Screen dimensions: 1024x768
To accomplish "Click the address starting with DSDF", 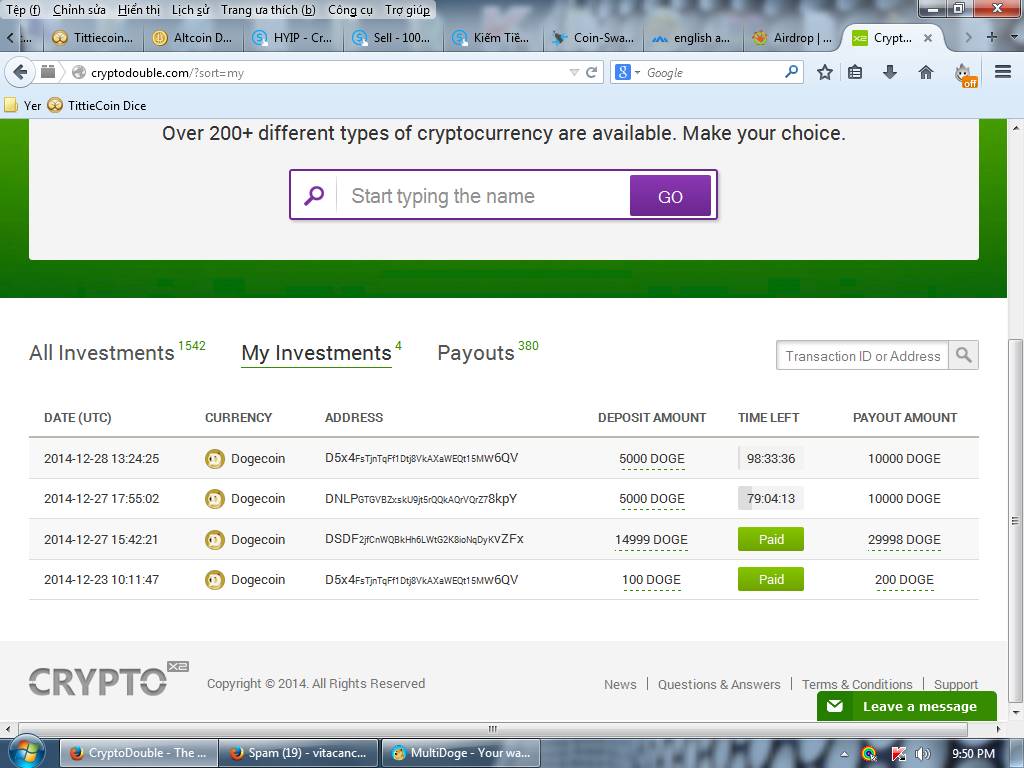I will (424, 539).
